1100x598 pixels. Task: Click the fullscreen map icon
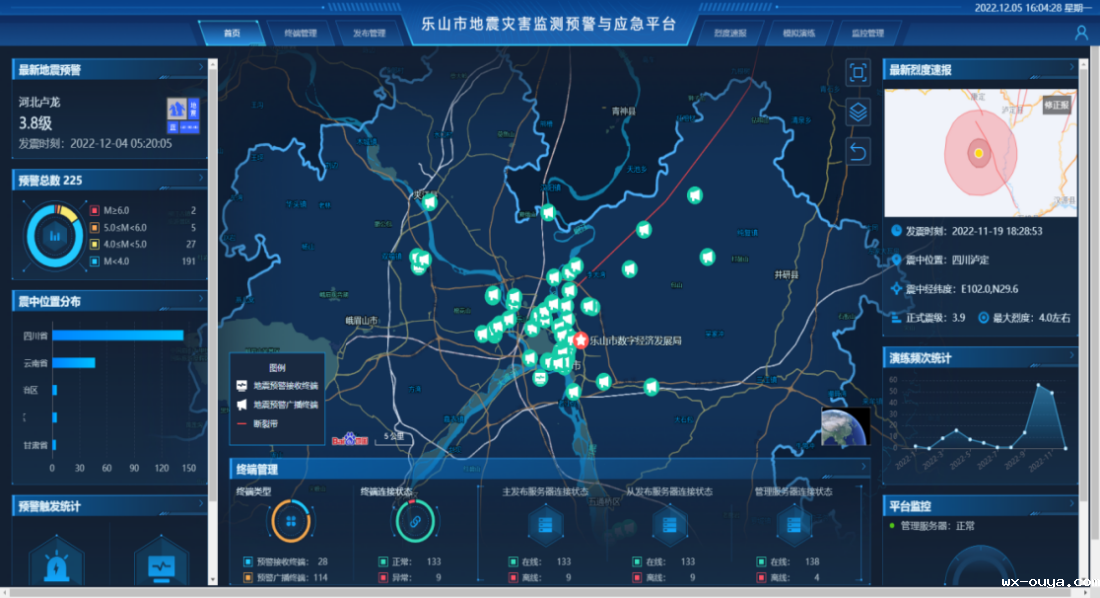[857, 72]
